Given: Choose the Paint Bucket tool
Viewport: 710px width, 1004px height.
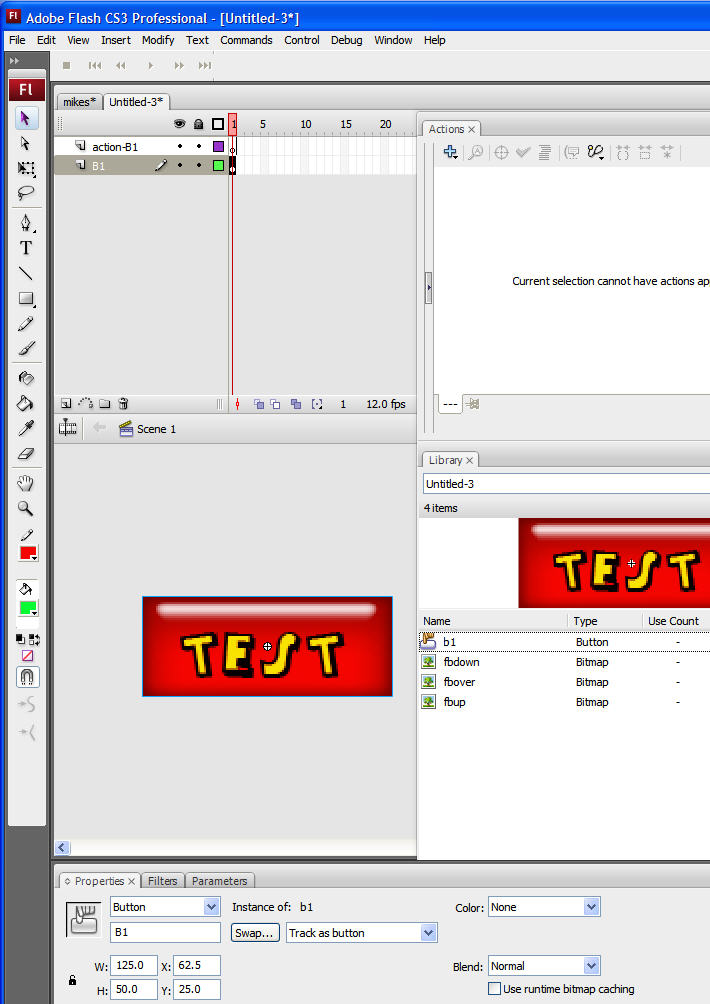Looking at the screenshot, I should coord(26,404).
